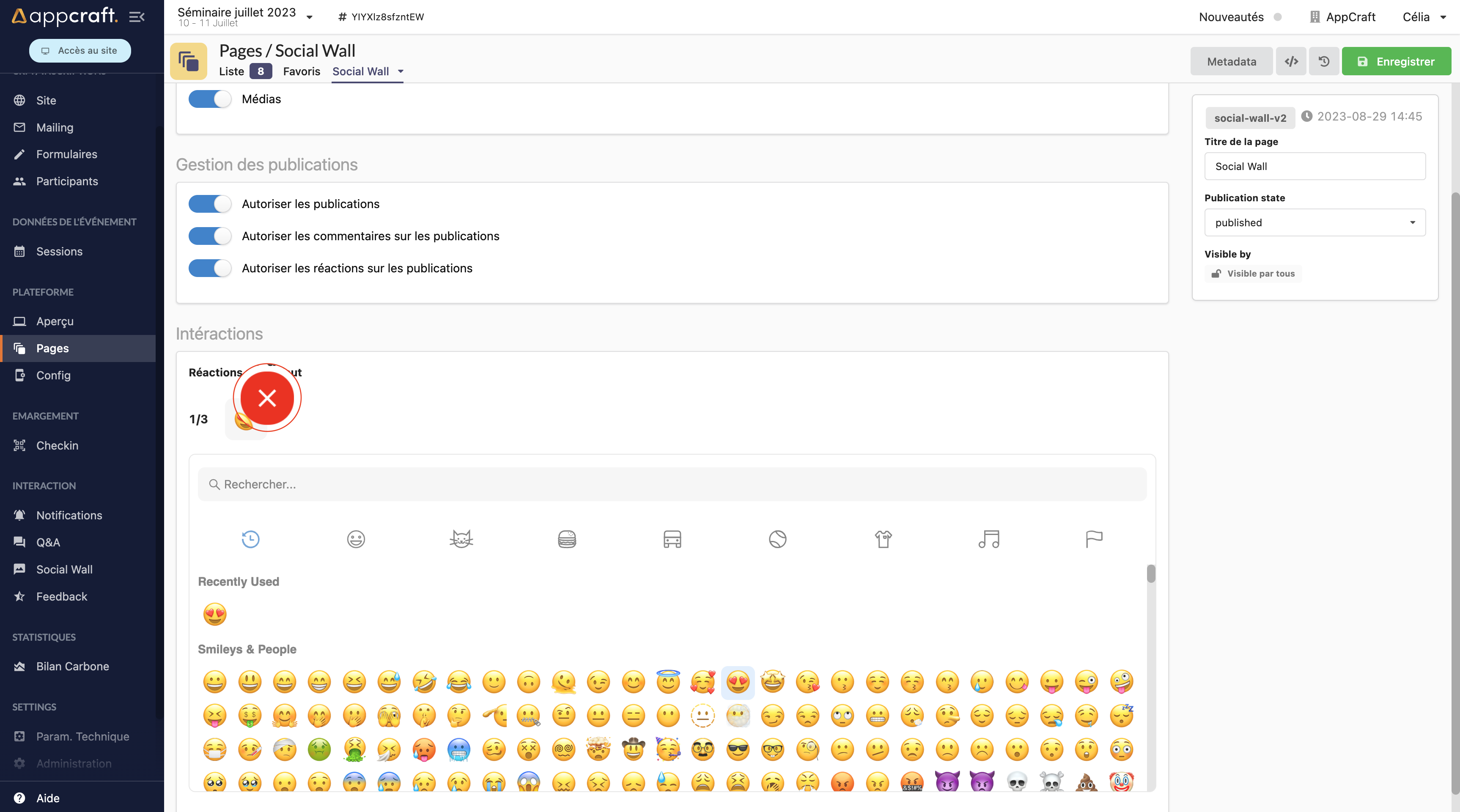Select the animals emoji category icon
The height and width of the screenshot is (812, 1460).
(x=461, y=538)
